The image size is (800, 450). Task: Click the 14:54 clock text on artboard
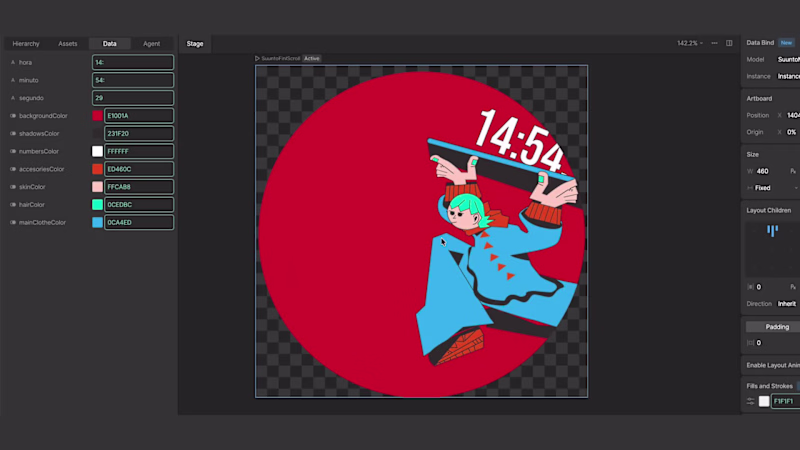520,140
